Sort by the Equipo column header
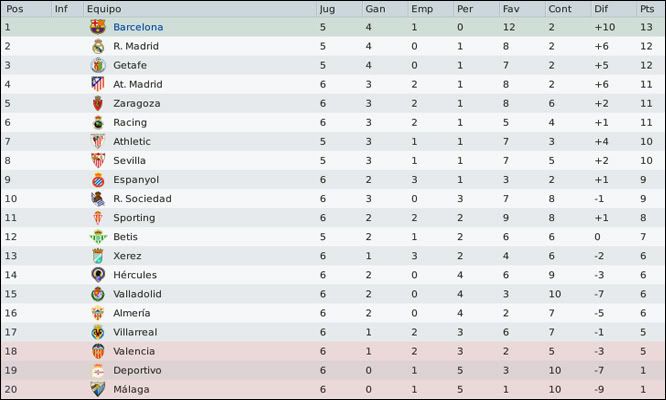Screen dimensions: 666x400 104,9
